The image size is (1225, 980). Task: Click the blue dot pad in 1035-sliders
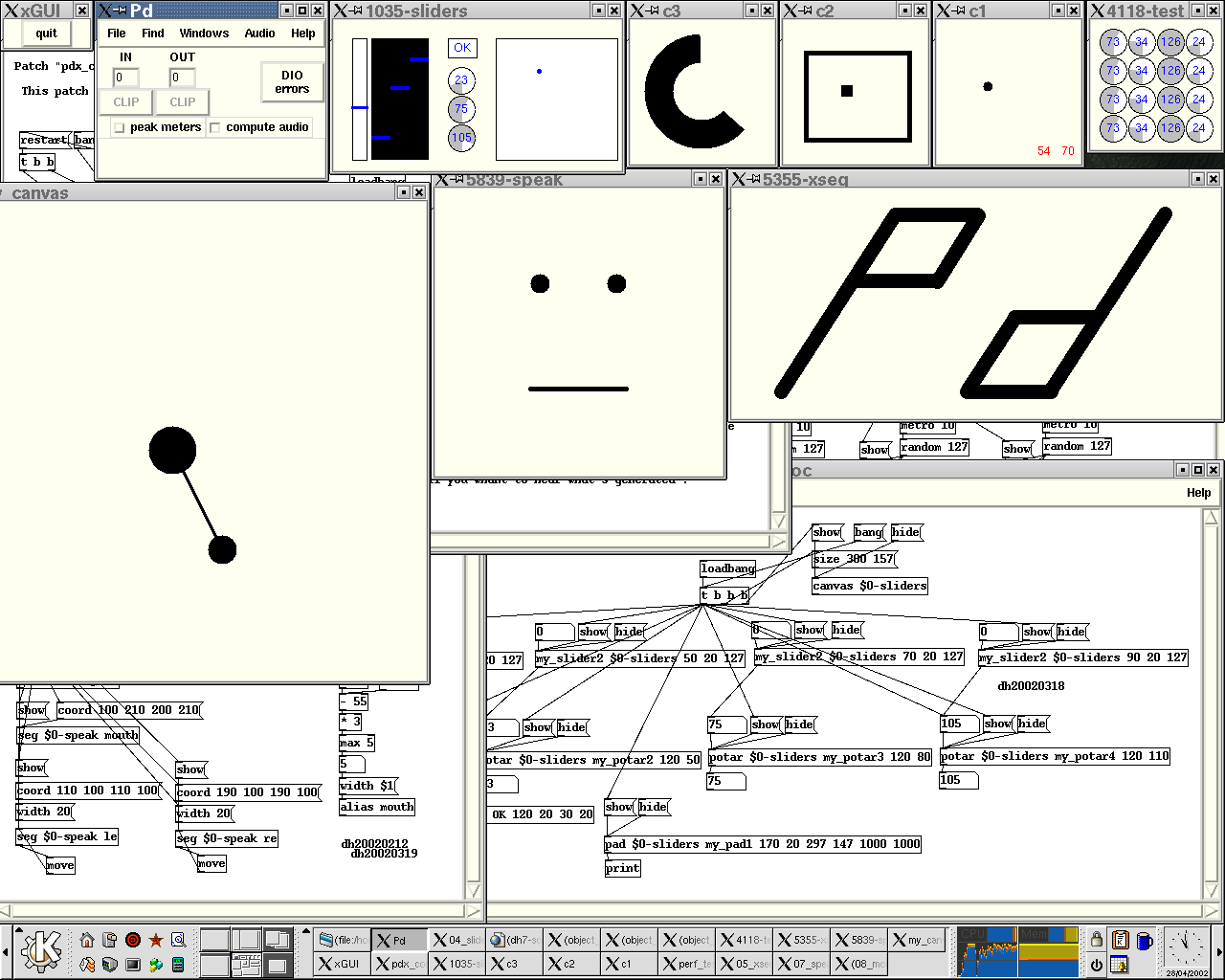pos(557,100)
